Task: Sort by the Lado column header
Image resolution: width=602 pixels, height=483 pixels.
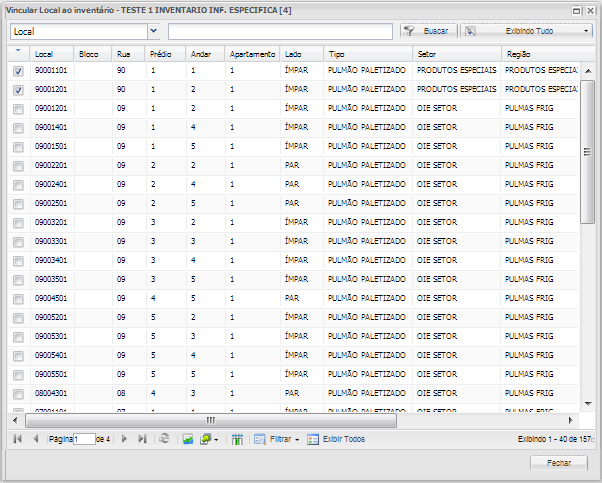Action: pyautogui.click(x=302, y=54)
